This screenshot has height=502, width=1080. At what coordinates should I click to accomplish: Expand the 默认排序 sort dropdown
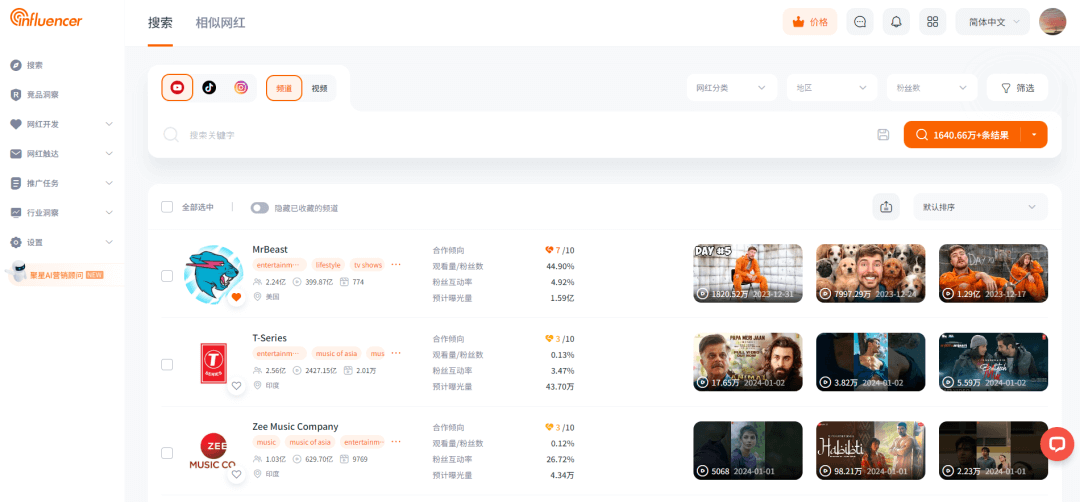click(x=979, y=207)
